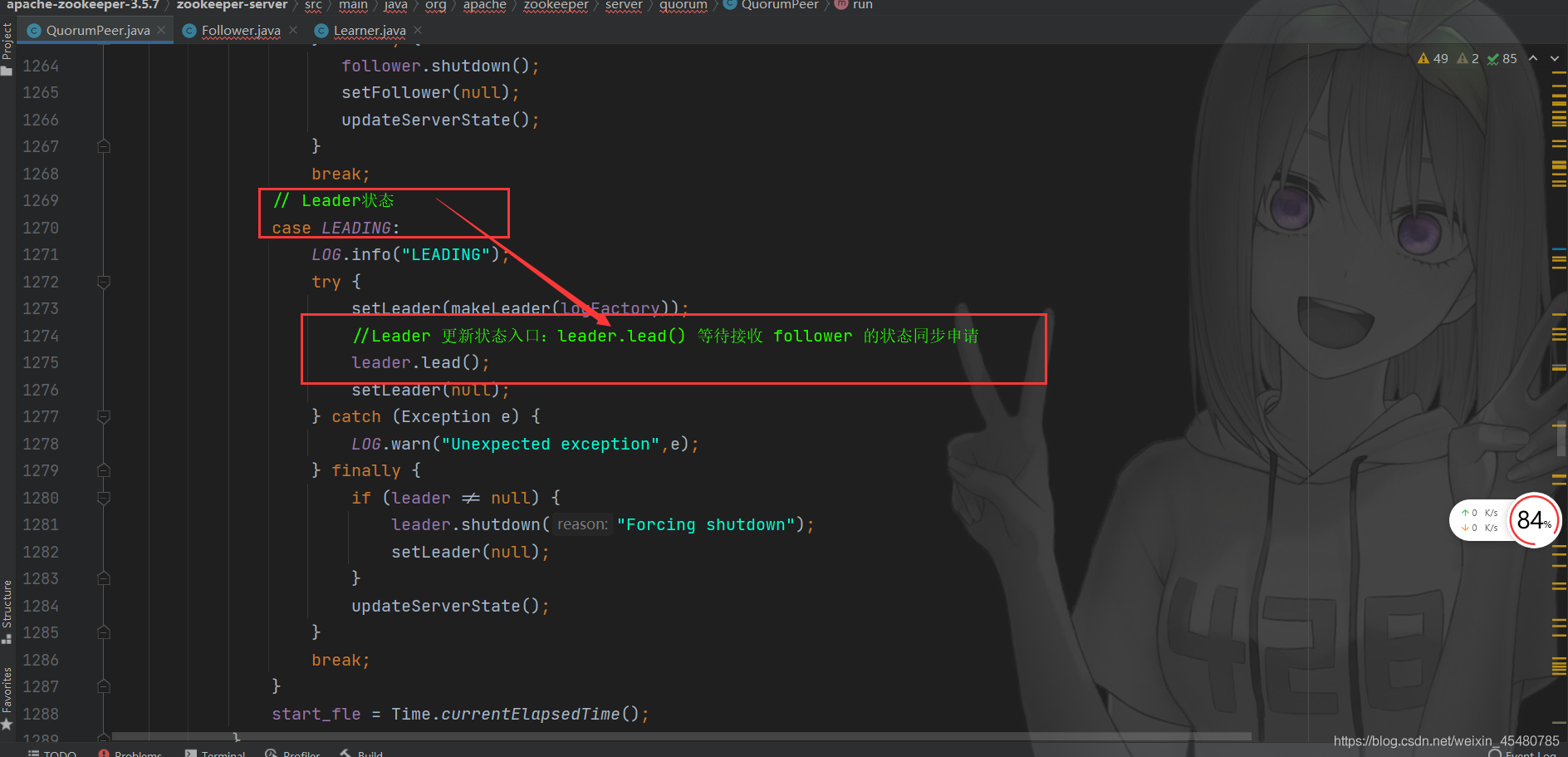Click 'start_fle' variable on line 1288
This screenshot has width=1568, height=757.
click(x=316, y=714)
